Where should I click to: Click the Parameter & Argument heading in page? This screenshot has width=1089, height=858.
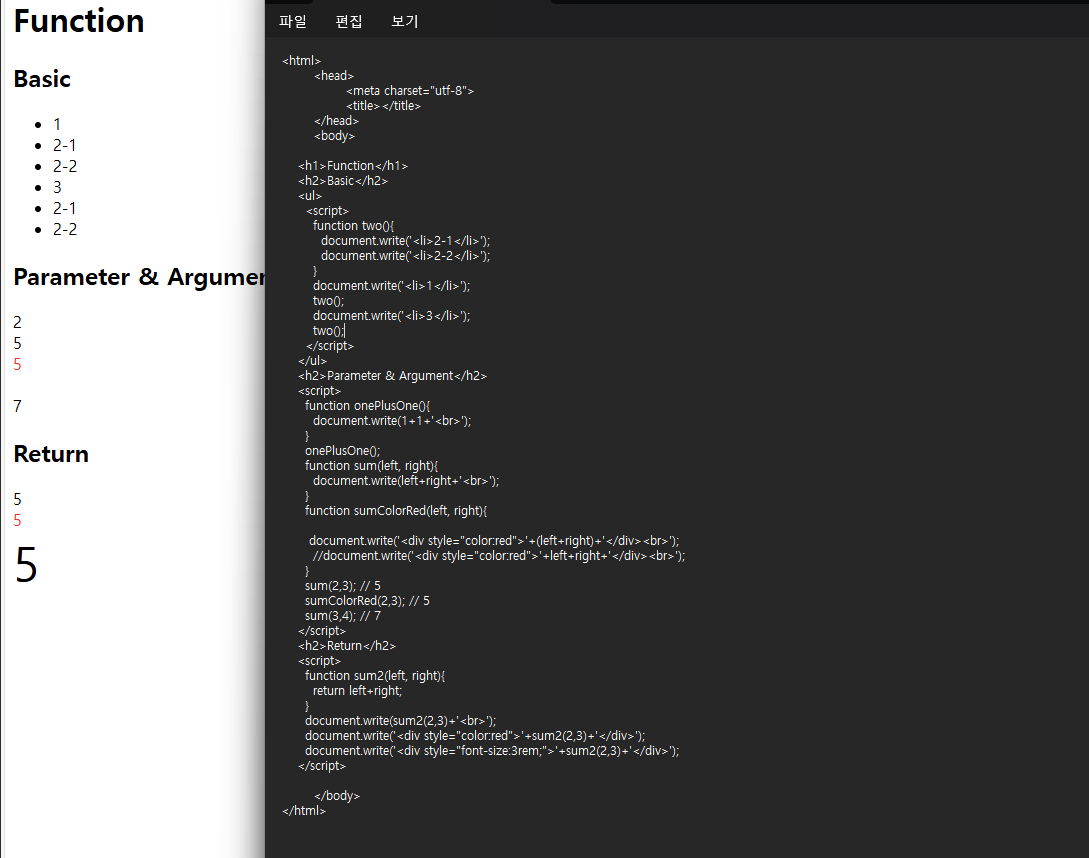click(139, 277)
